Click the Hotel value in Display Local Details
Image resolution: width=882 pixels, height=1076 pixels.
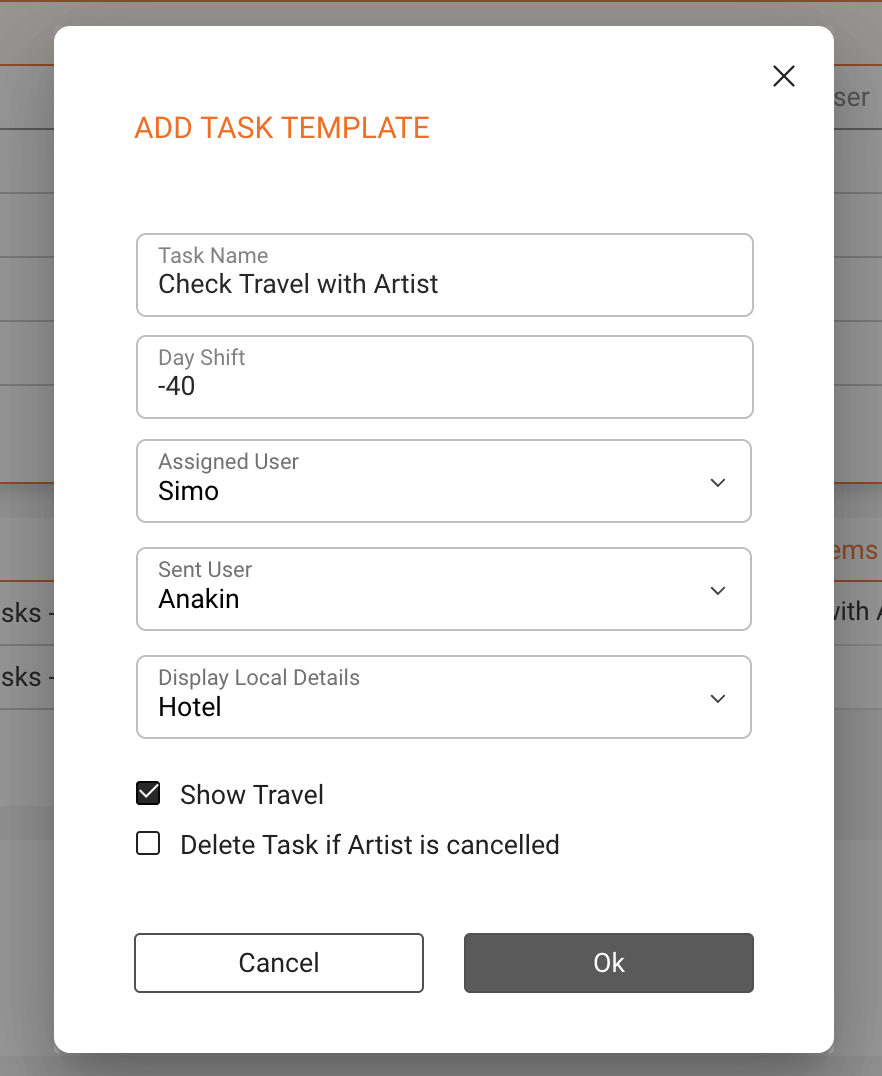(190, 707)
